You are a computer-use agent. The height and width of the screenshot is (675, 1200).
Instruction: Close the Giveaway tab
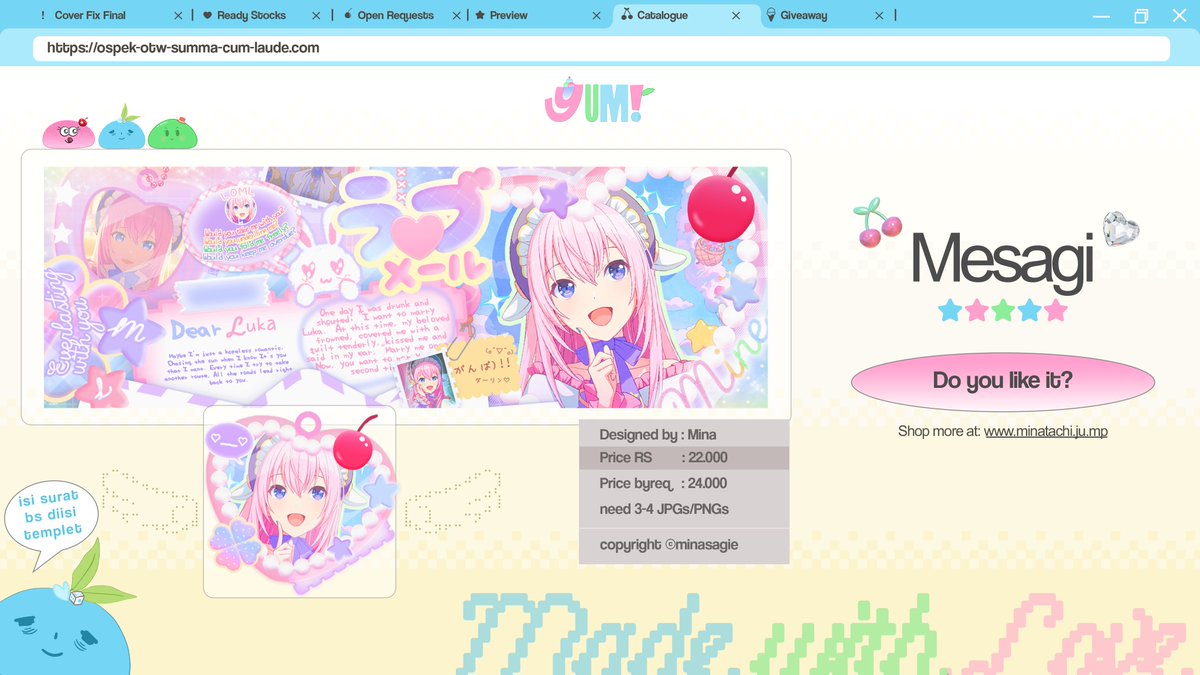880,16
